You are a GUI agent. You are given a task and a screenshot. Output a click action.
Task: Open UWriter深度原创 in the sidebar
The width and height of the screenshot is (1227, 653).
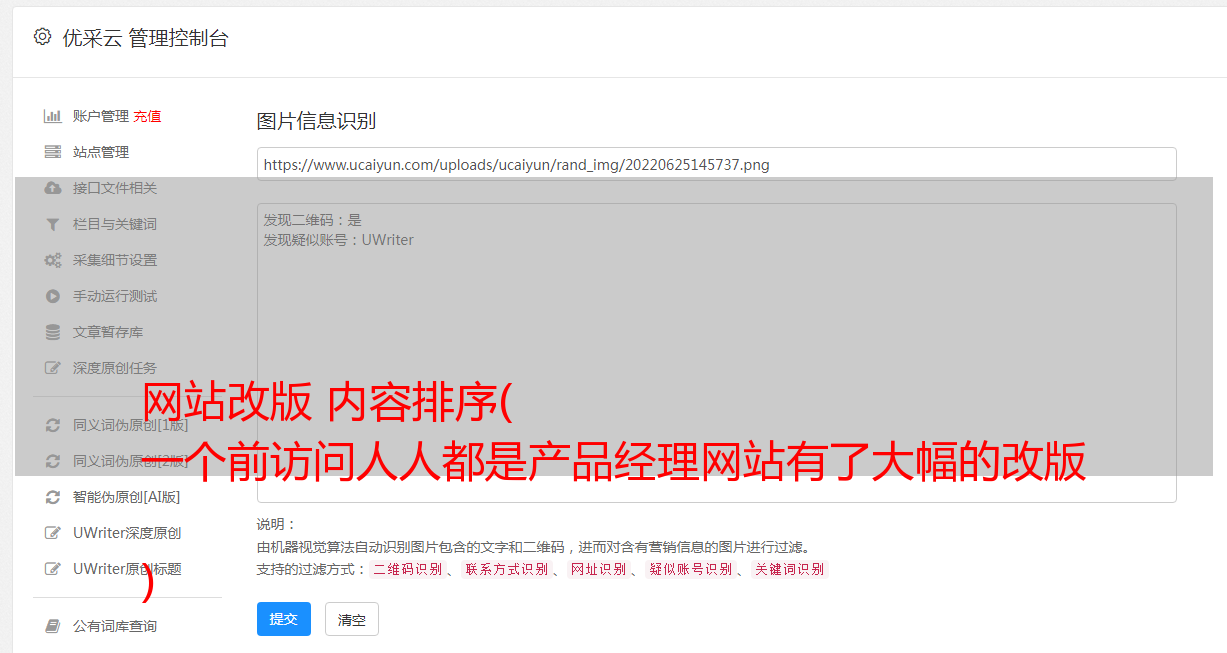point(126,533)
